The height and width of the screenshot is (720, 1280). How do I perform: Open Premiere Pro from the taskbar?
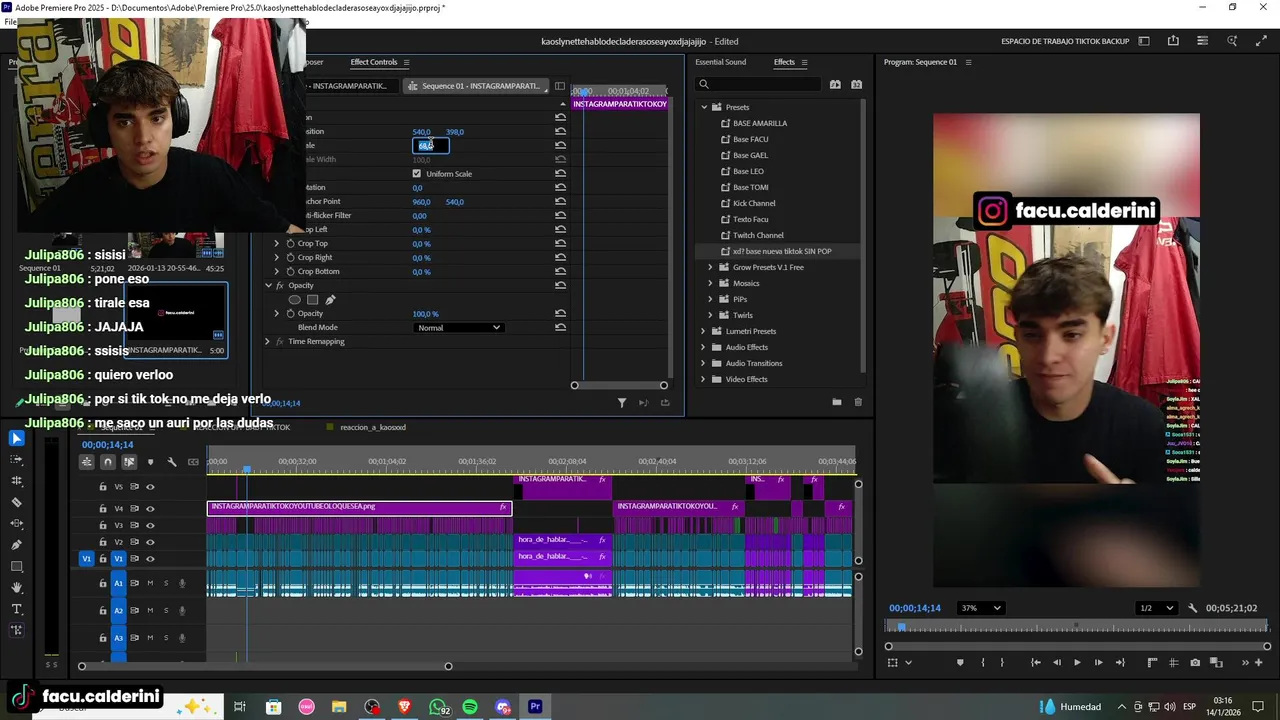pyautogui.click(x=535, y=707)
